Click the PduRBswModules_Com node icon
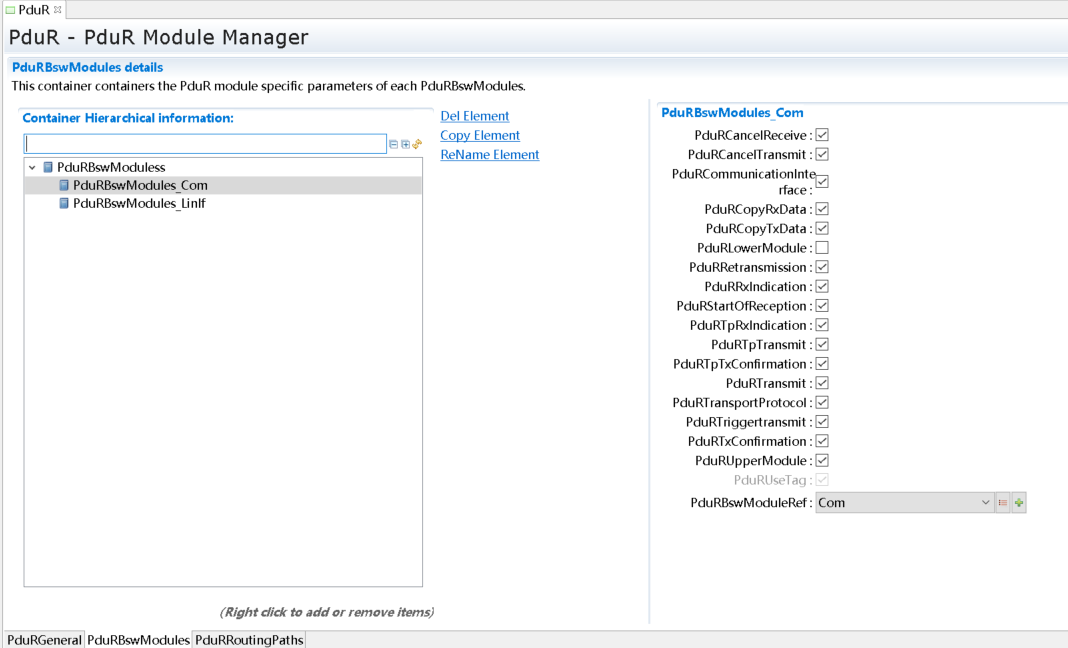This screenshot has height=648, width=1068. (64, 185)
